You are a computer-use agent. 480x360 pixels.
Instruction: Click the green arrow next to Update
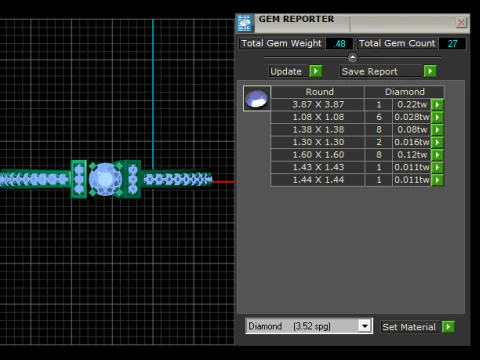point(316,71)
